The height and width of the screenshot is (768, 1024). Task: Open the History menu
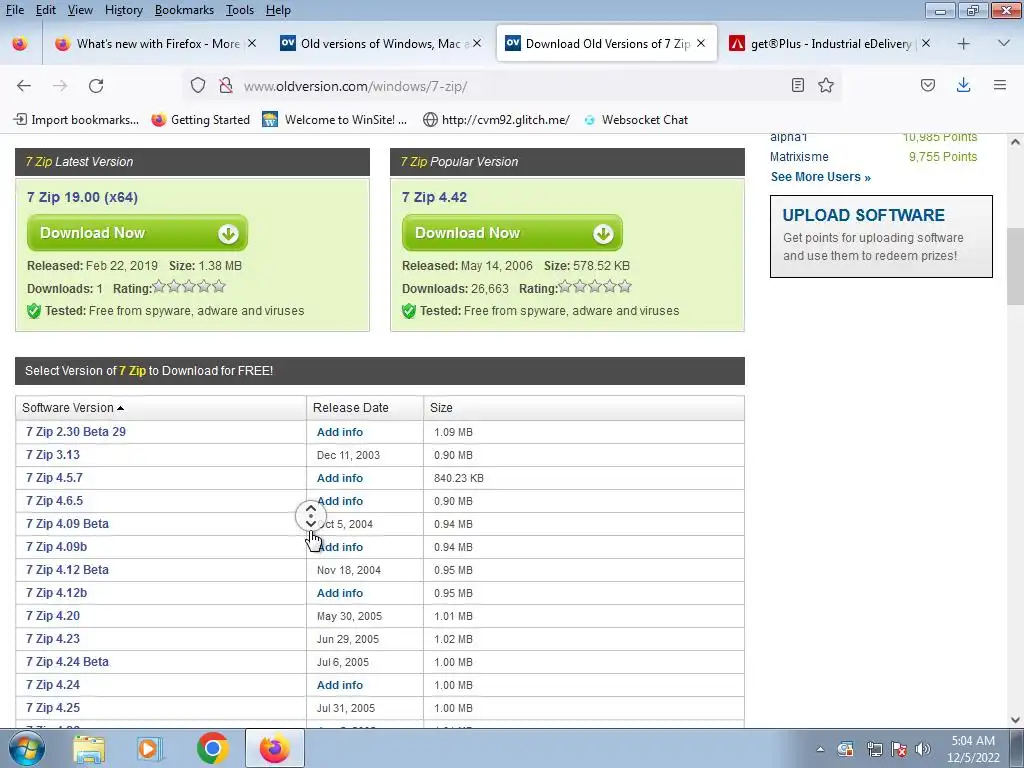124,10
